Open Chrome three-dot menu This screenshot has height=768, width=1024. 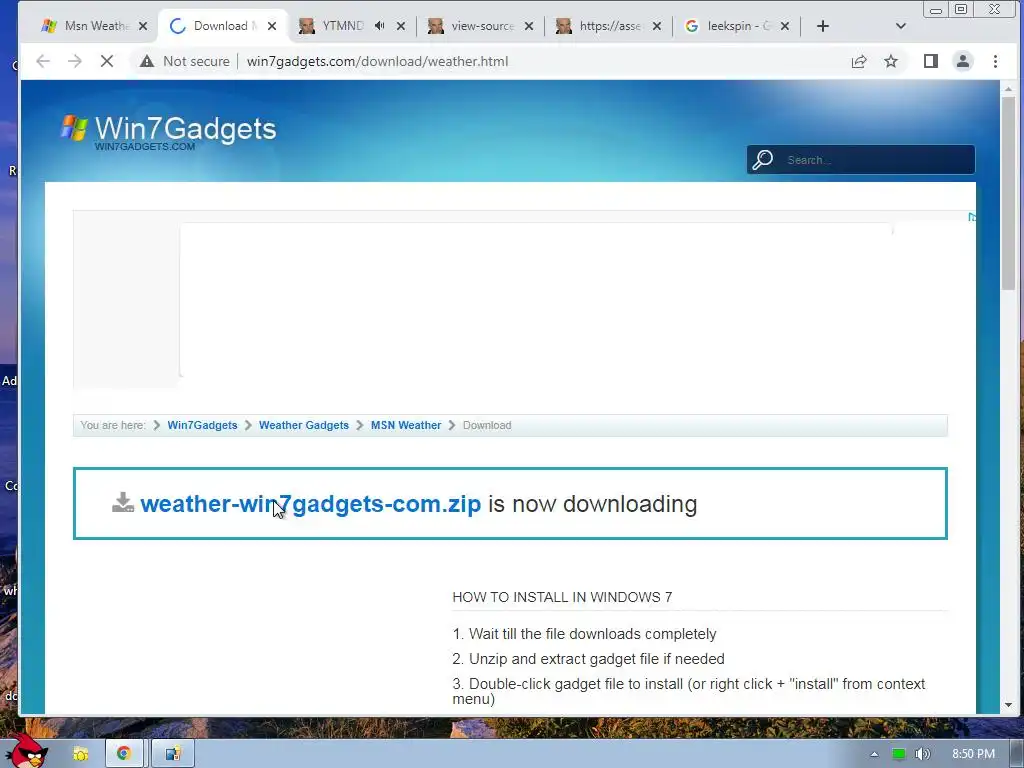pos(995,61)
